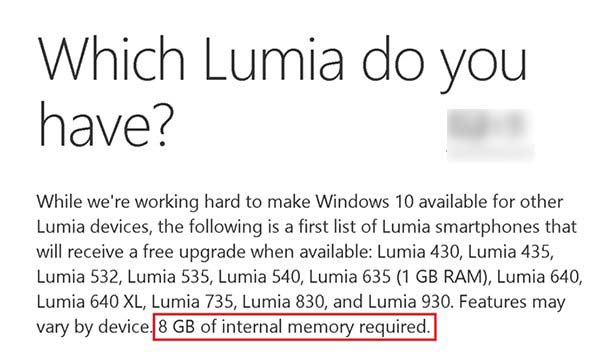The height and width of the screenshot is (364, 600).
Task: Click the words "free upgrade" in the paragraph
Action: [x=194, y=253]
